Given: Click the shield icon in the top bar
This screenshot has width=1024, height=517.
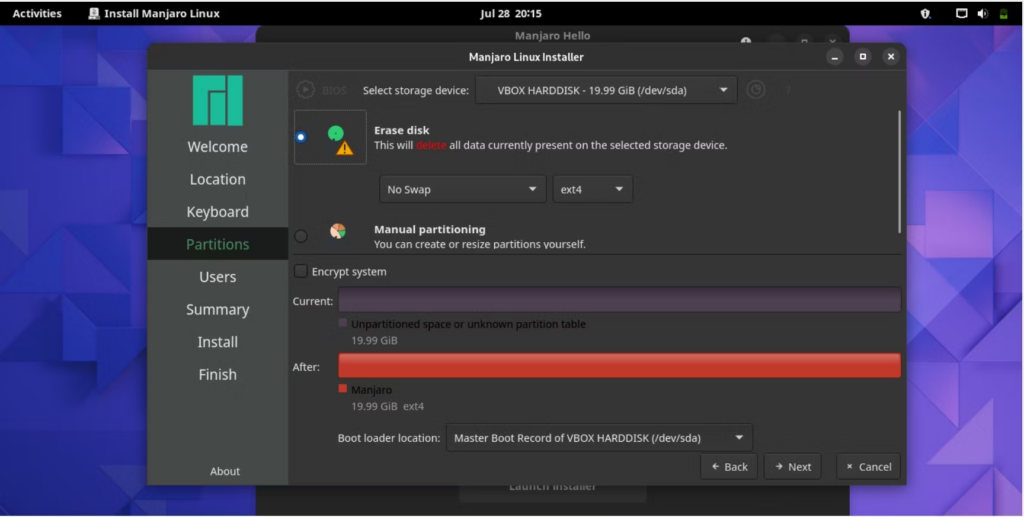Looking at the screenshot, I should 925,13.
